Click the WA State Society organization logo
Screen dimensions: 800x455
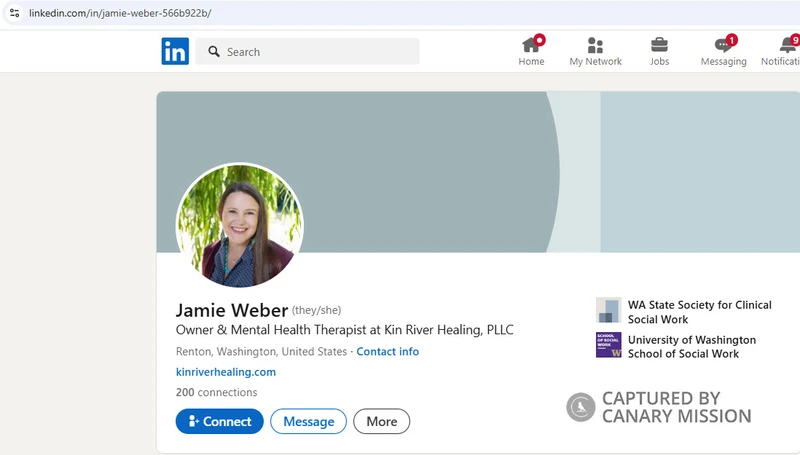(608, 310)
